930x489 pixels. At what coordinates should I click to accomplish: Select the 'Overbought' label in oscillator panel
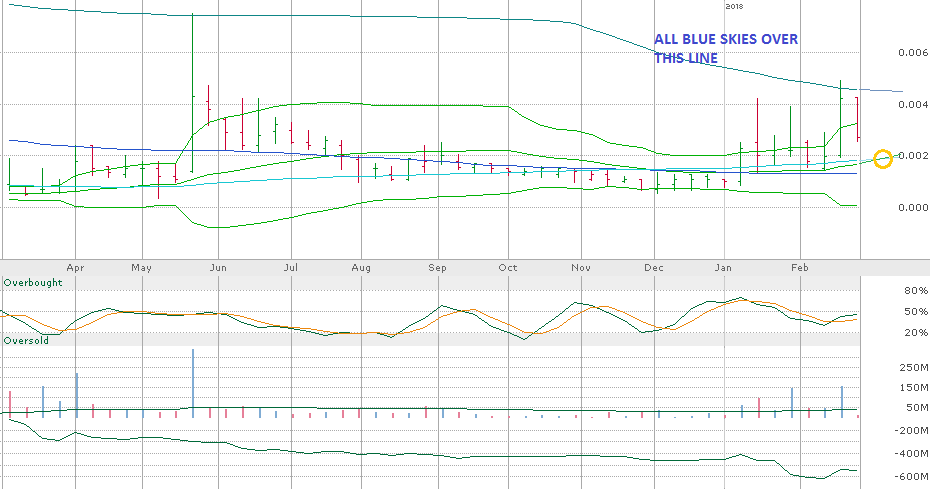33,283
